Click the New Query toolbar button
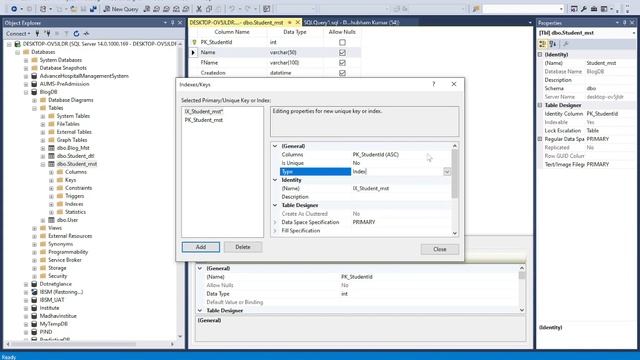 [121, 9]
